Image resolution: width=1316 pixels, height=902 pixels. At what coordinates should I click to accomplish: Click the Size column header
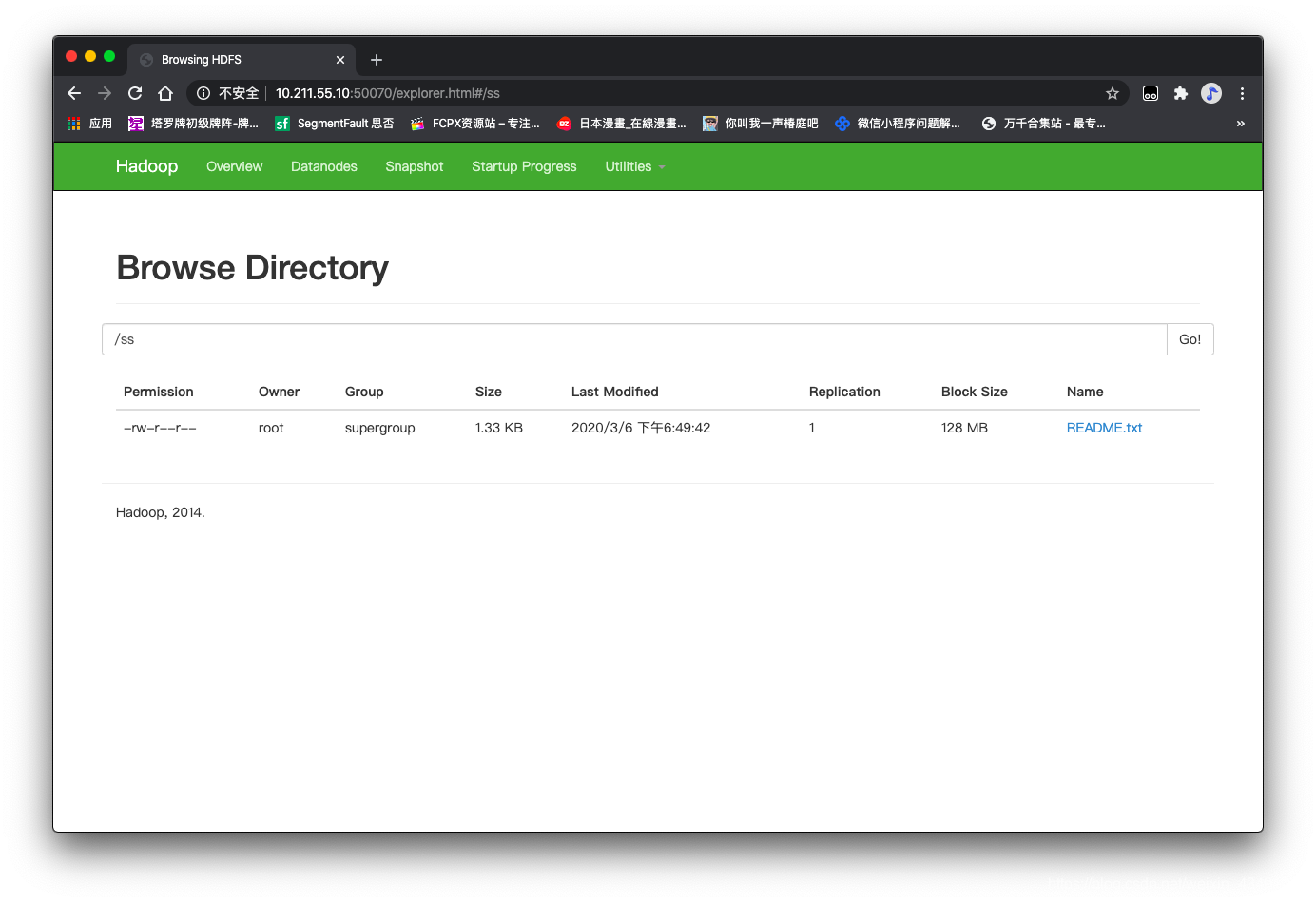[489, 392]
